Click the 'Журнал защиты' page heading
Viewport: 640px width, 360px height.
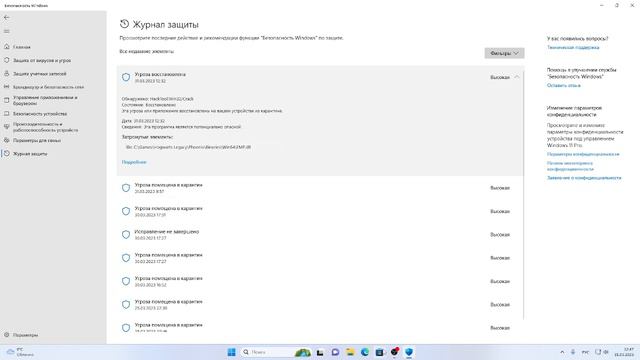click(x=166, y=24)
